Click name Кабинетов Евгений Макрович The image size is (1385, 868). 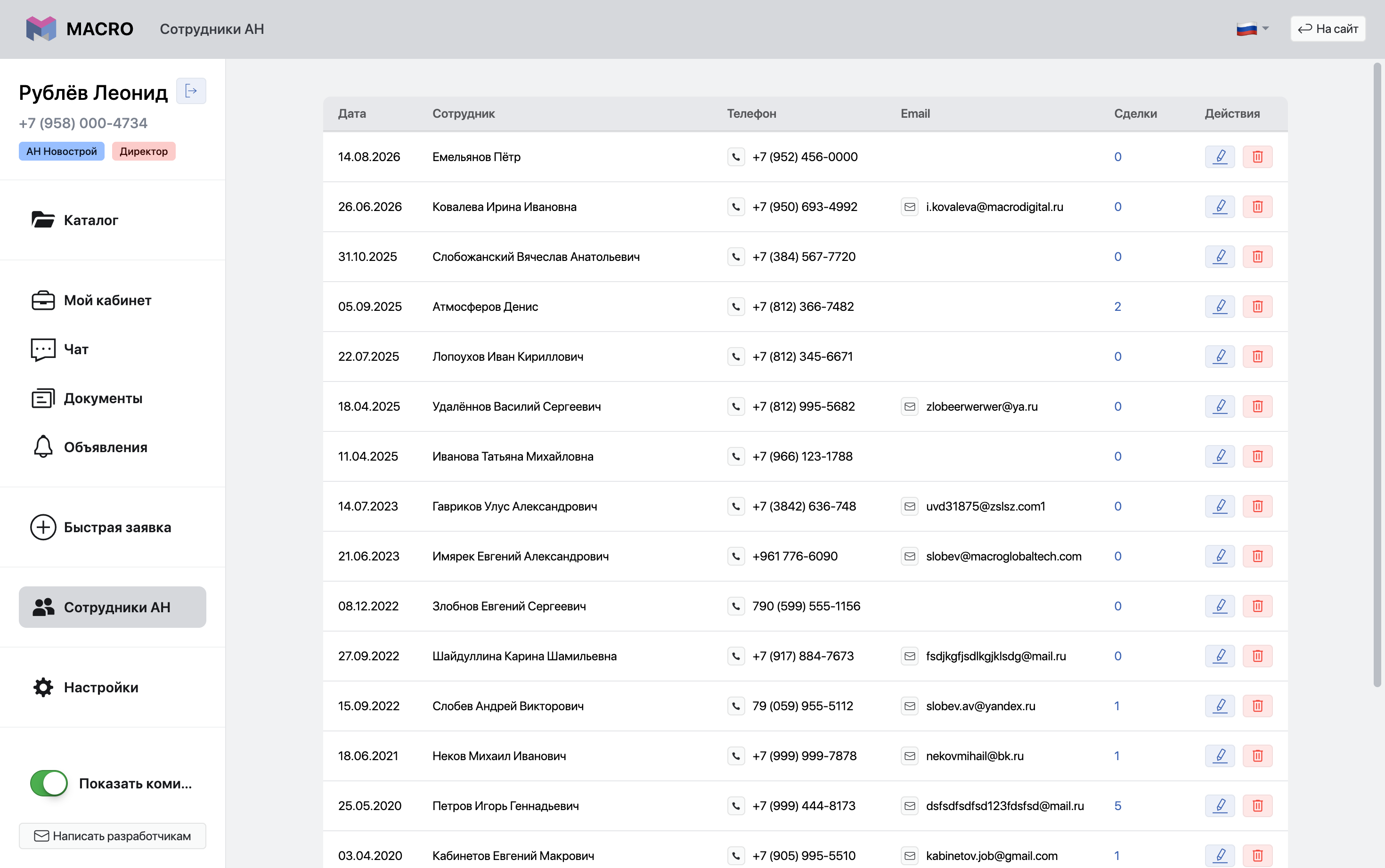(513, 856)
